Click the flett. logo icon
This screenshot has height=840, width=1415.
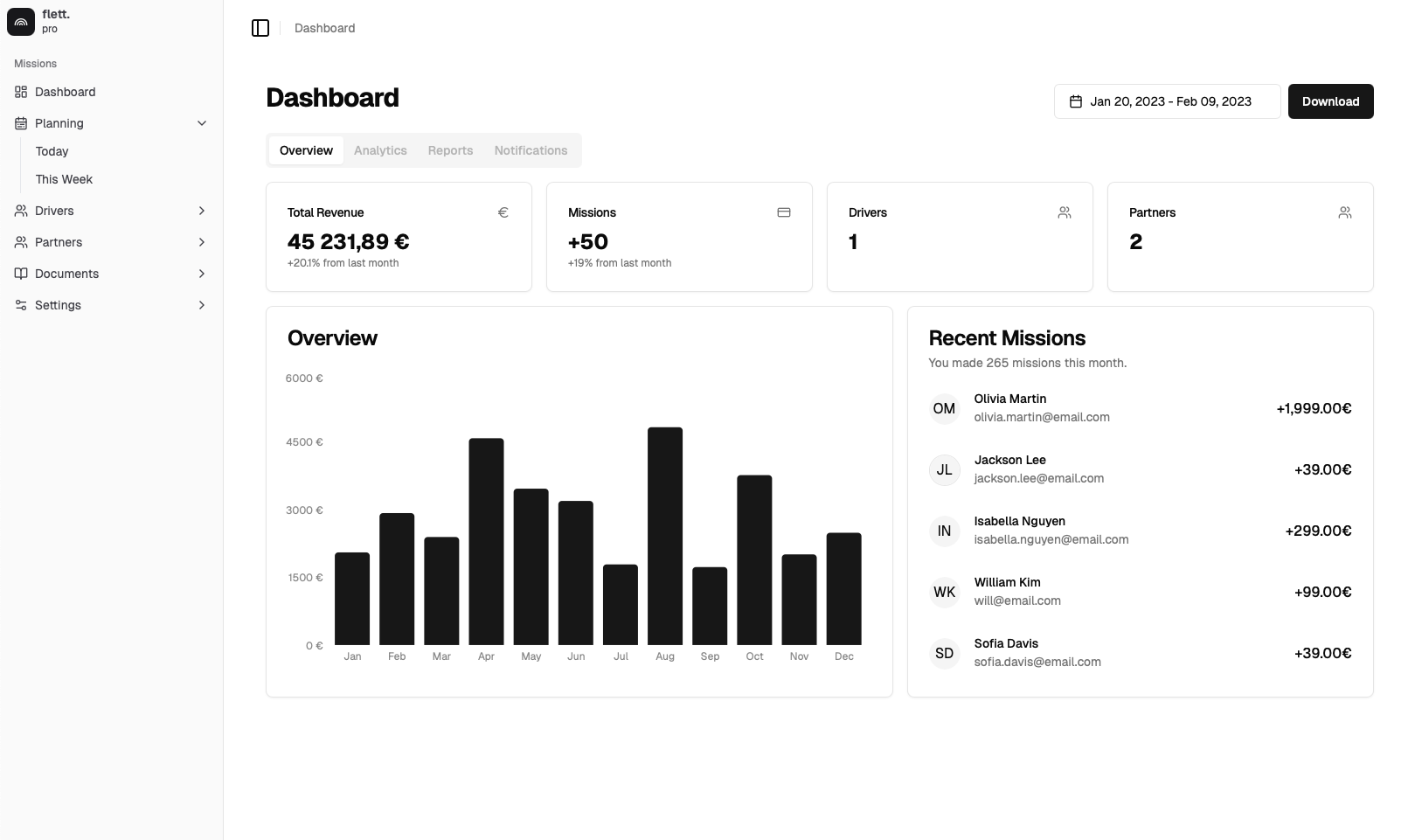pos(21,21)
